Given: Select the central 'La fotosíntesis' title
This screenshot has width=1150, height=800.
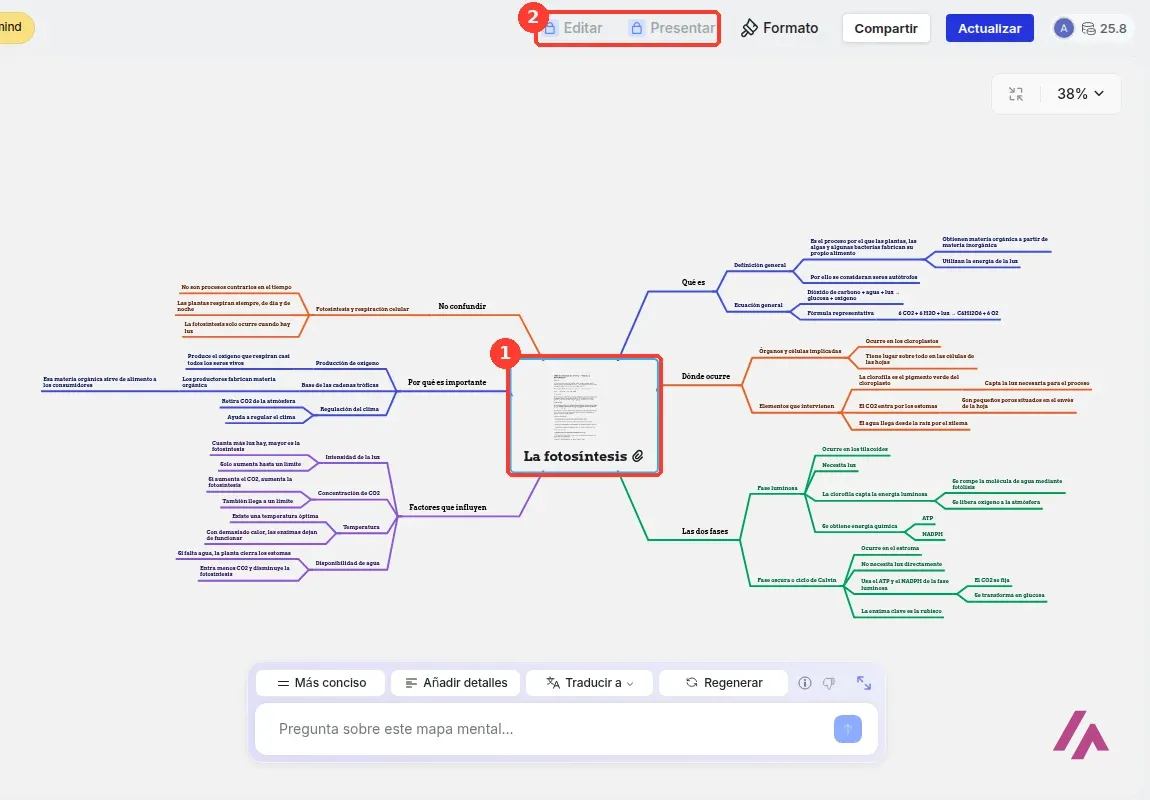Looking at the screenshot, I should coord(575,456).
